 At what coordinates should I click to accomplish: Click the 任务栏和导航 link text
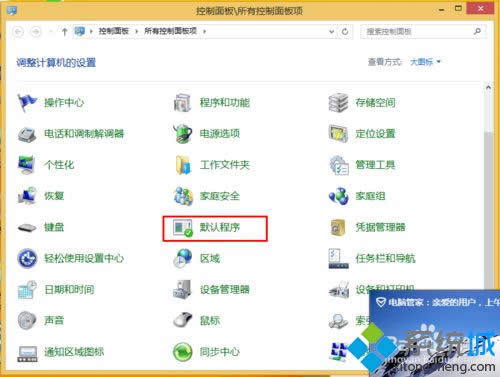point(385,258)
